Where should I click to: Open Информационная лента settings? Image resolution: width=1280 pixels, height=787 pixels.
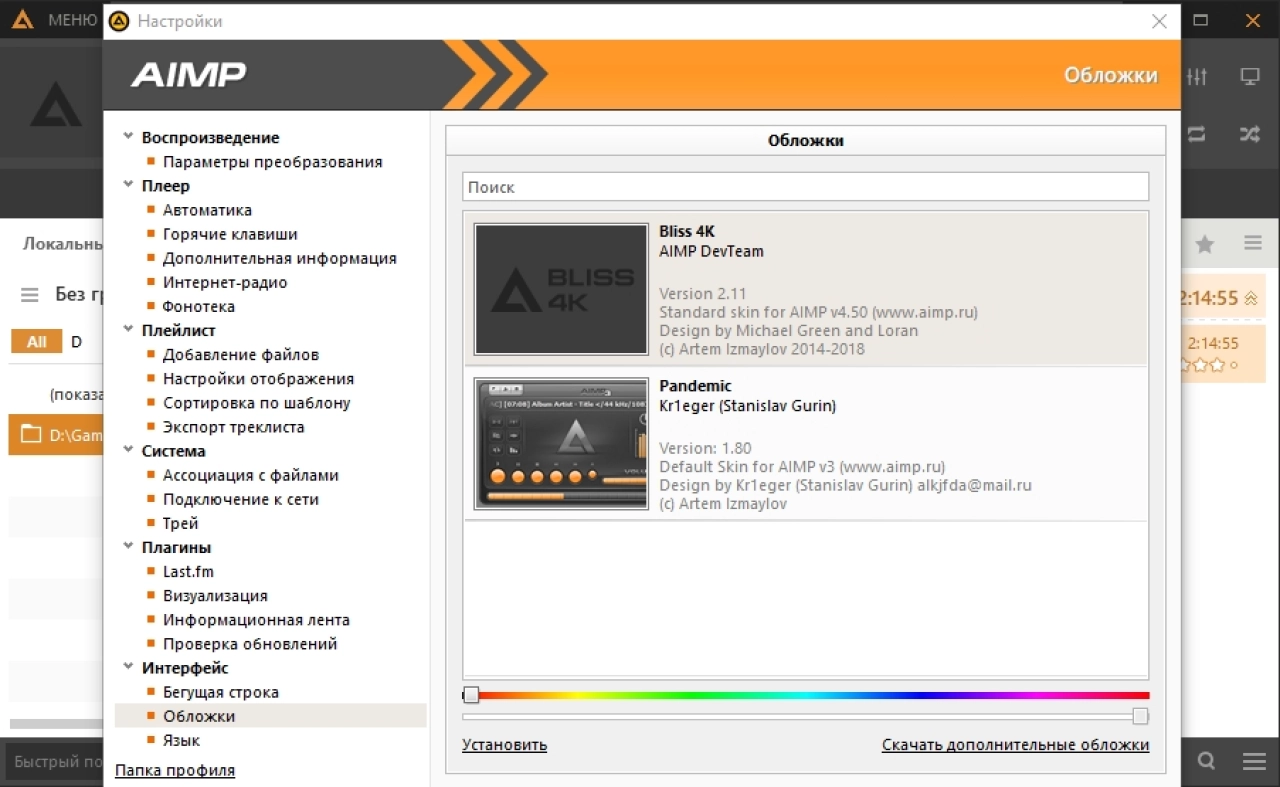pos(256,620)
